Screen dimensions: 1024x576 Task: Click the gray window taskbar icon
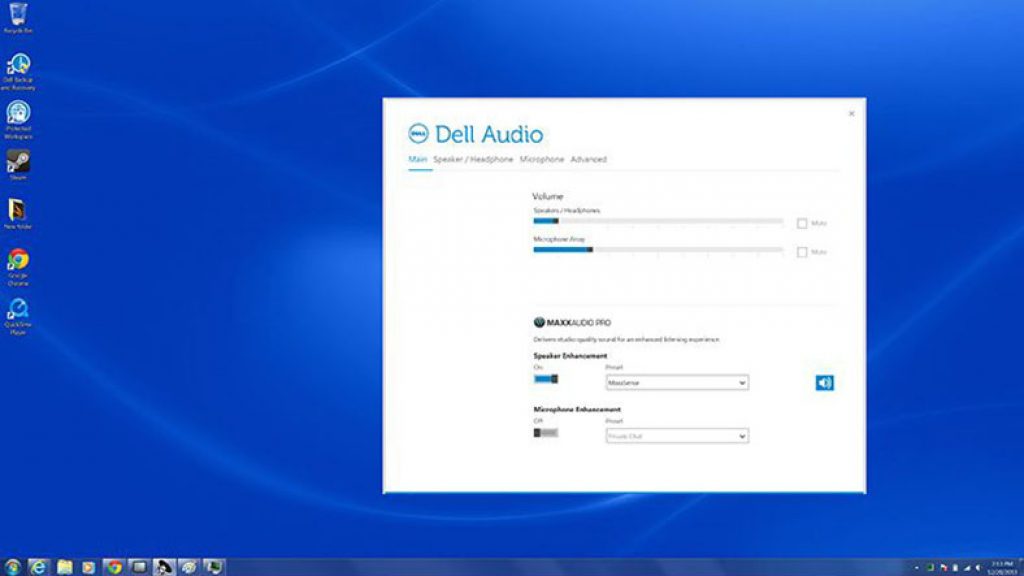coord(138,567)
